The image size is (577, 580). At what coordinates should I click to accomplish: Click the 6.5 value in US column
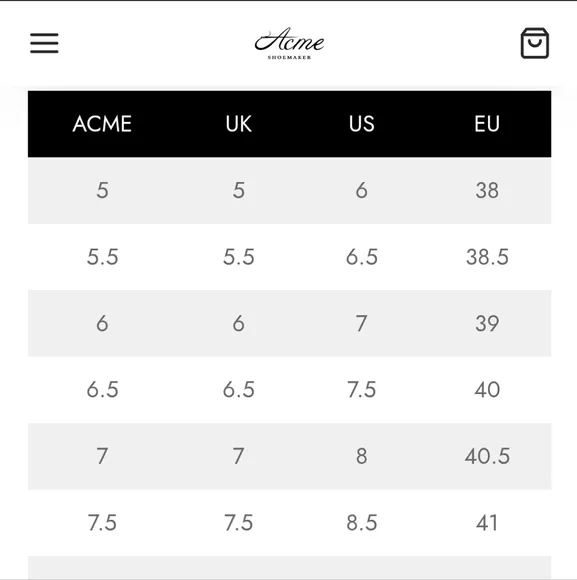(361, 257)
